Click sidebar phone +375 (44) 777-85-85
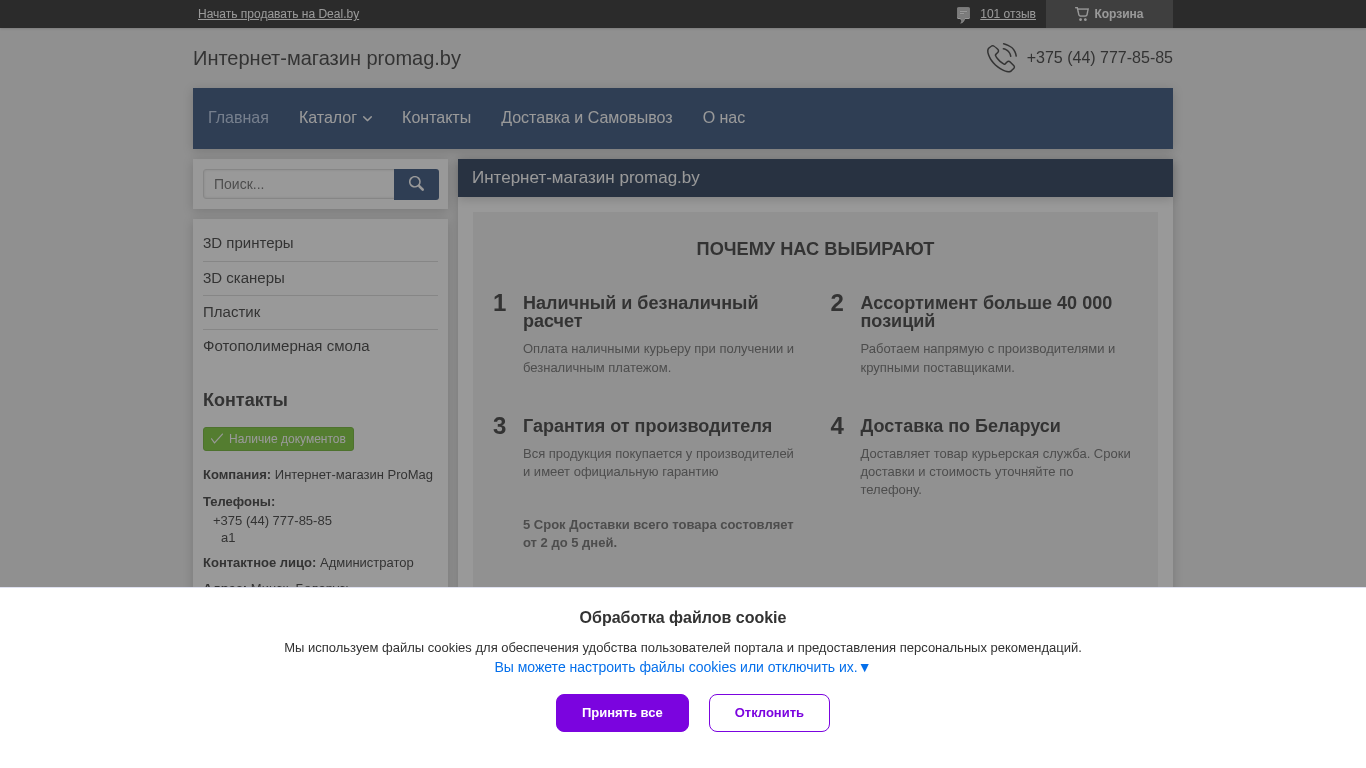 [x=272, y=521]
